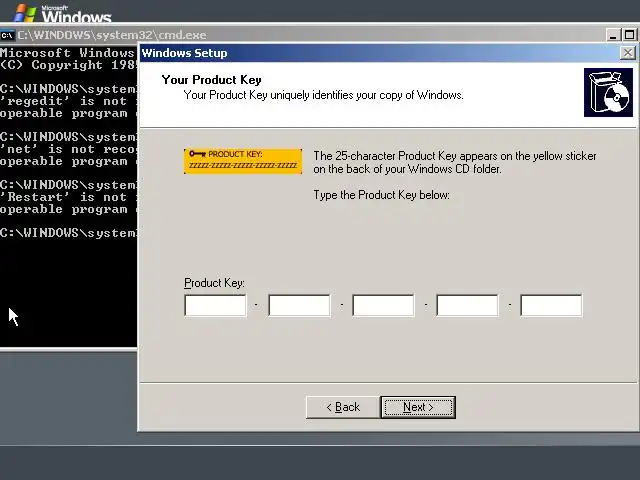Click the fourth Product Key input box
The height and width of the screenshot is (480, 640).
[467, 305]
